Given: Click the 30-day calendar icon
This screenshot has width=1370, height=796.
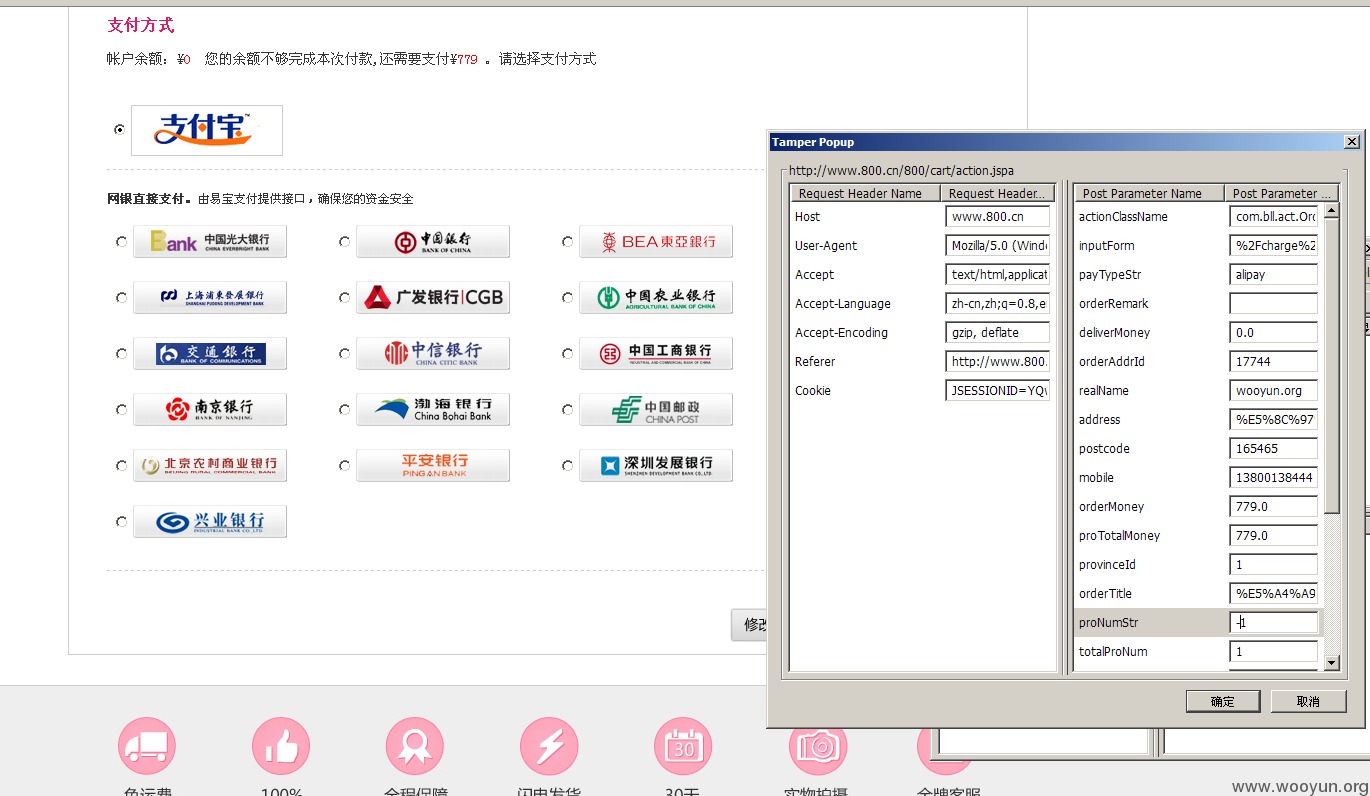Looking at the screenshot, I should pyautogui.click(x=683, y=747).
